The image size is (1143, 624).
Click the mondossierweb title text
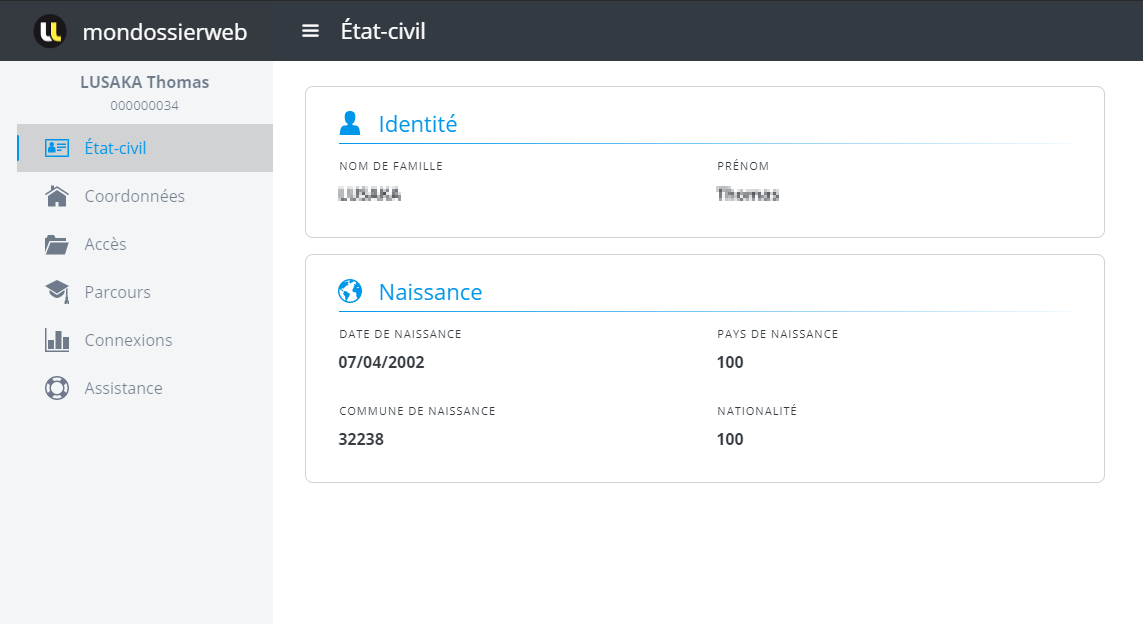(165, 32)
